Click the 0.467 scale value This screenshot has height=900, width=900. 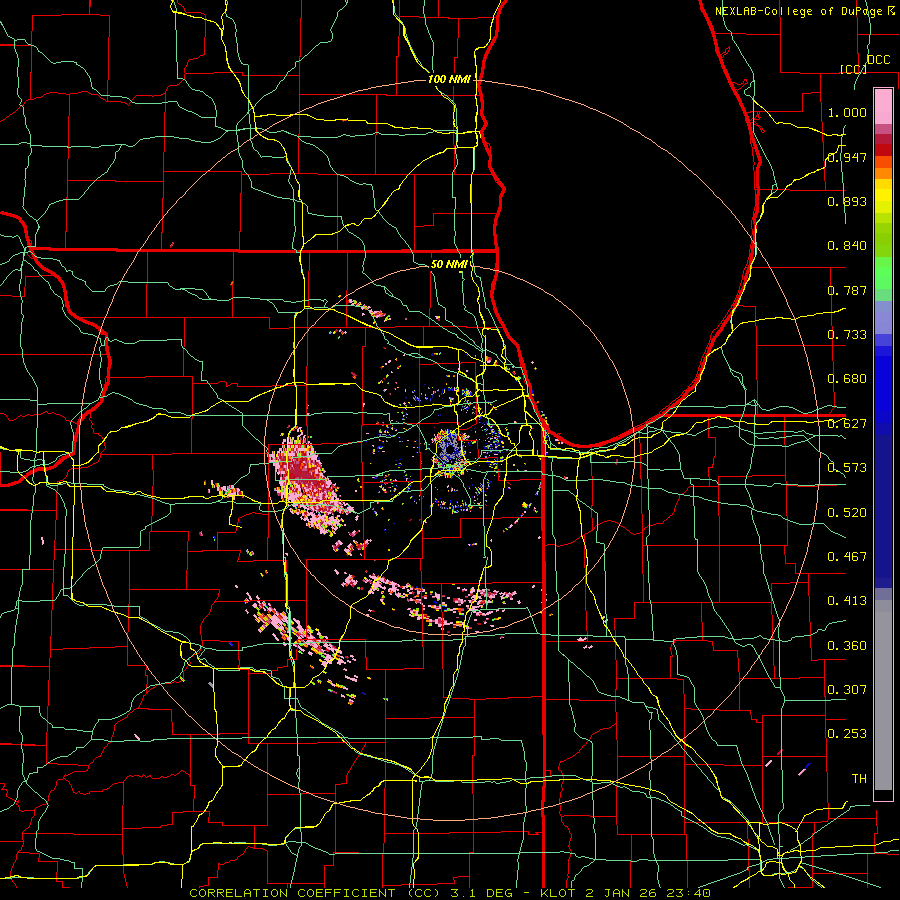(x=847, y=557)
